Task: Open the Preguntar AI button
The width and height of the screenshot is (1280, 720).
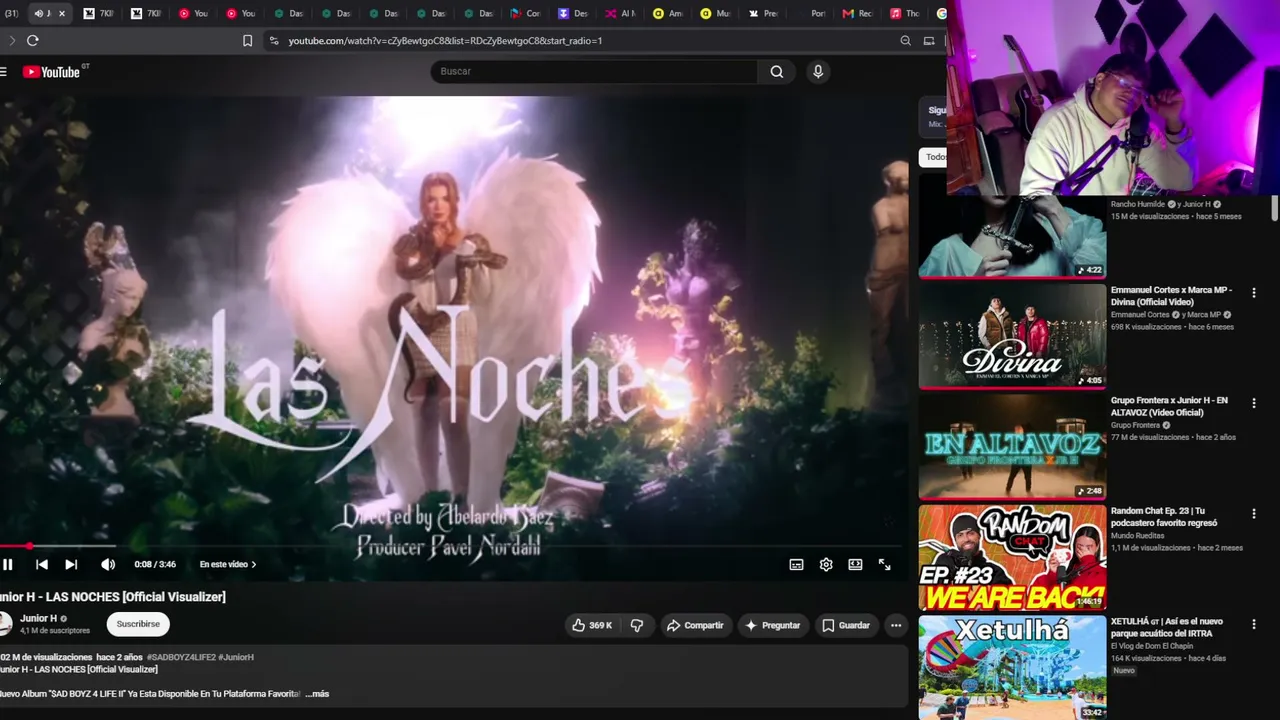Action: tap(772, 625)
